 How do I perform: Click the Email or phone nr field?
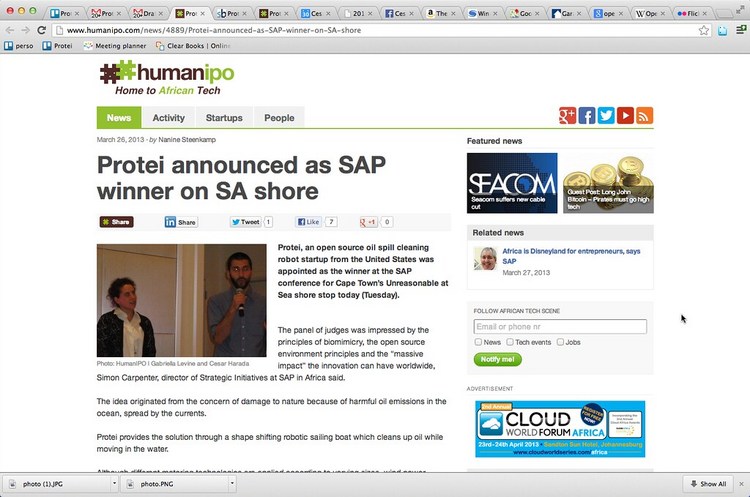click(x=560, y=327)
